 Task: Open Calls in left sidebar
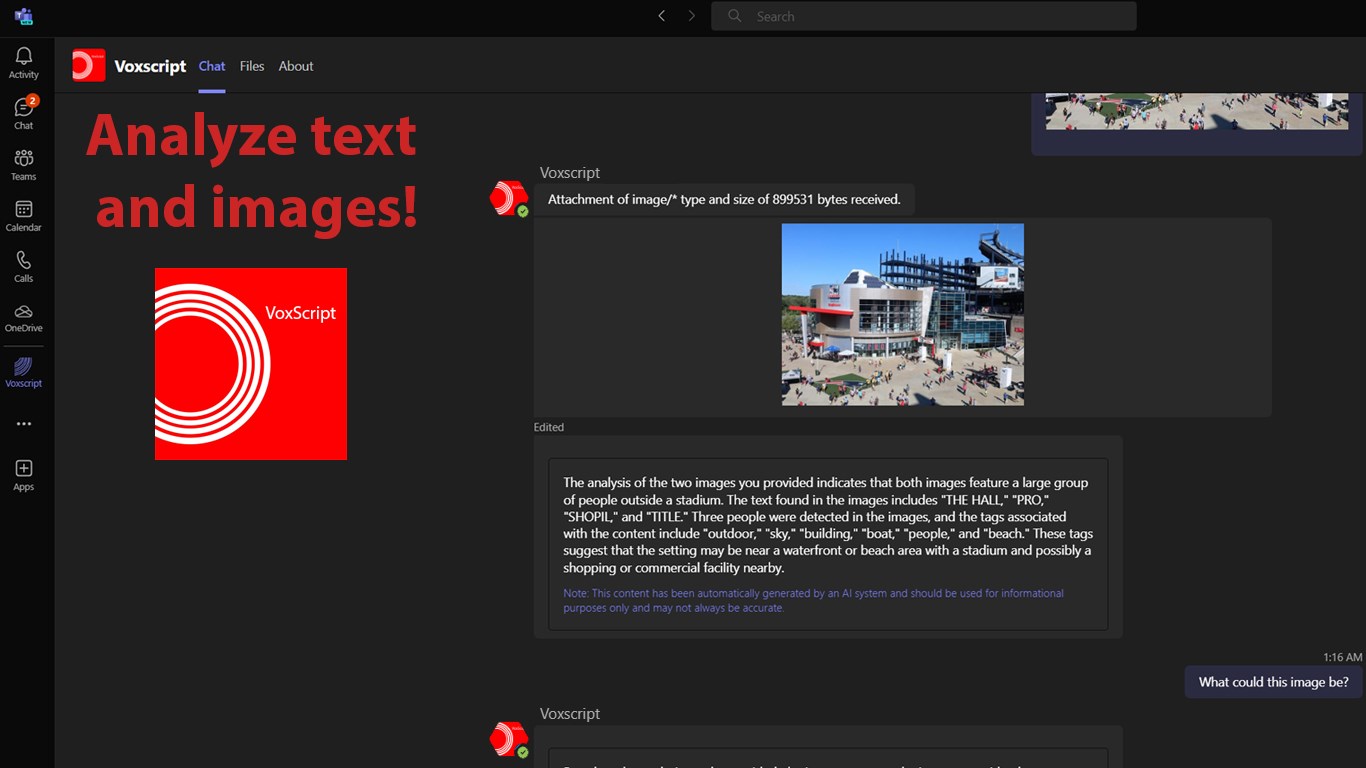[x=23, y=266]
